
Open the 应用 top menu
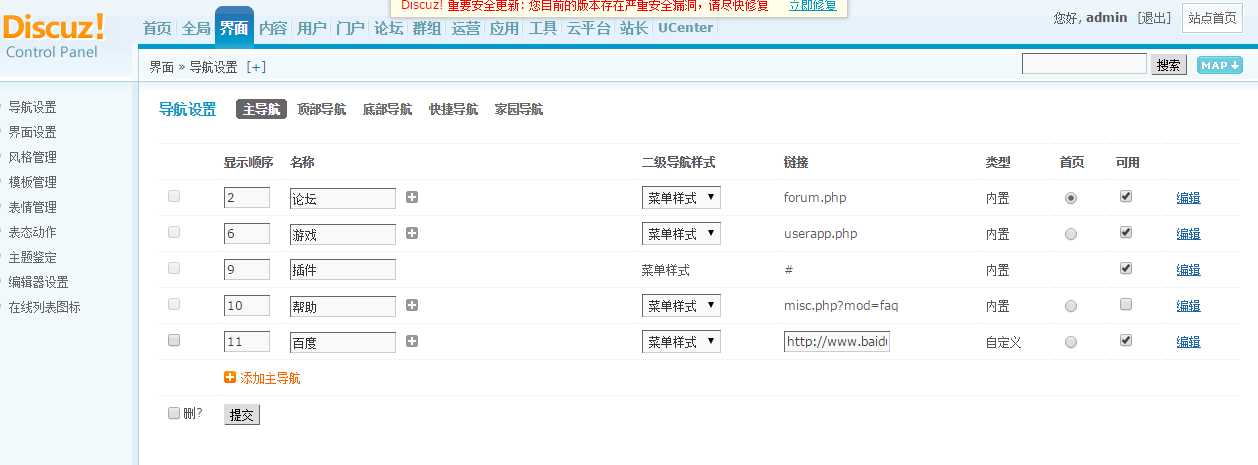point(504,28)
